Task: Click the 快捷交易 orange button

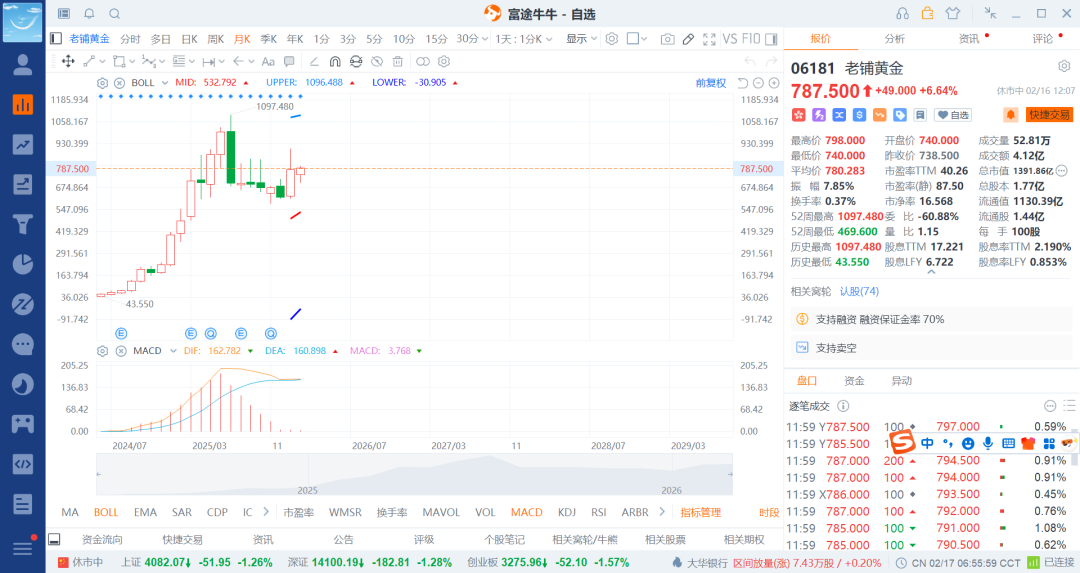Action: (1049, 115)
